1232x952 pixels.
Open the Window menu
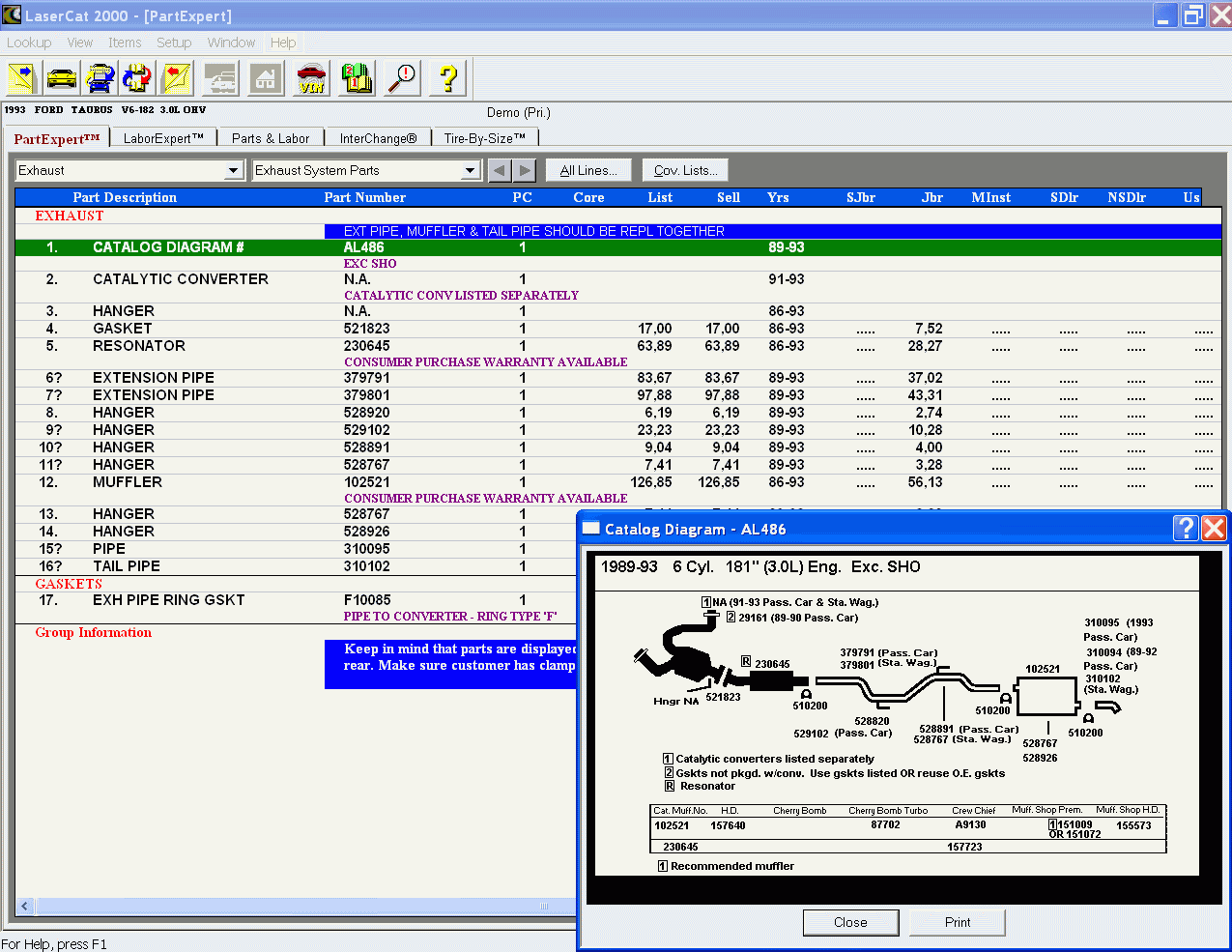(231, 43)
